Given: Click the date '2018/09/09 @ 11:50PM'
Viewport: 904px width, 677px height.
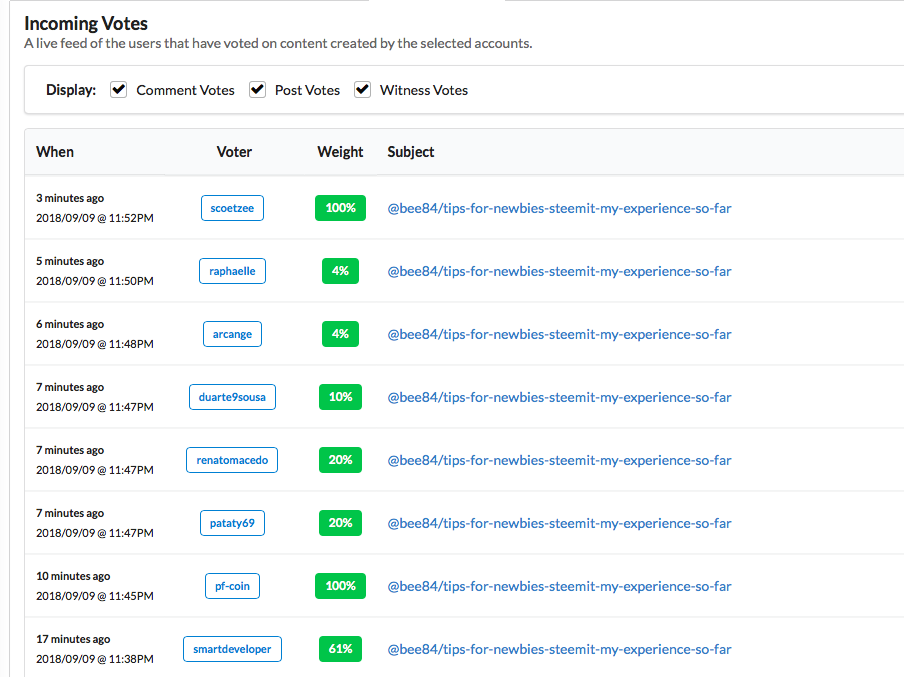Looking at the screenshot, I should pyautogui.click(x=95, y=281).
